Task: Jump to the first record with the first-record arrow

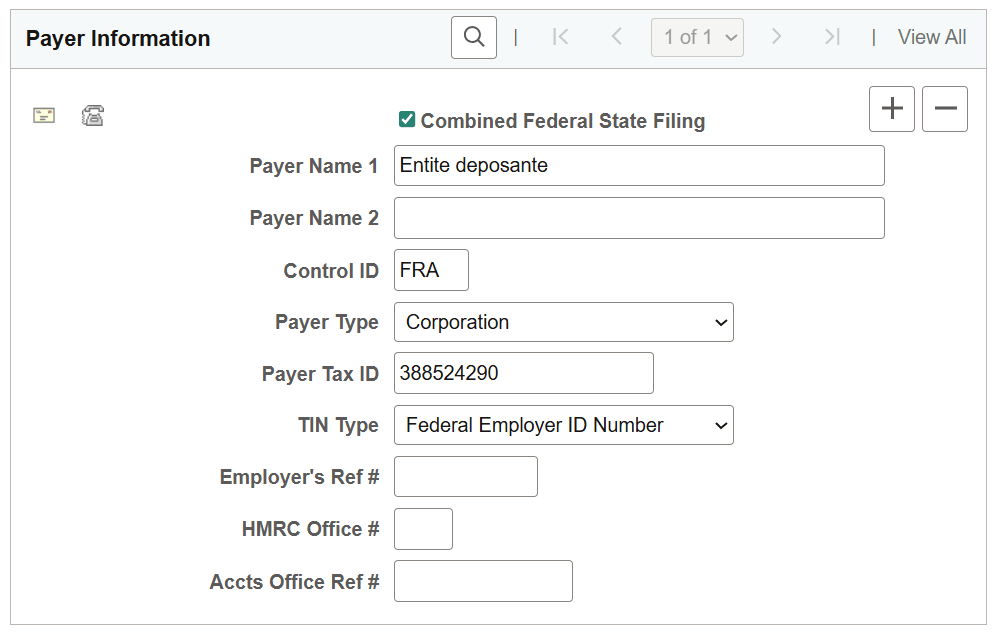Action: (561, 37)
